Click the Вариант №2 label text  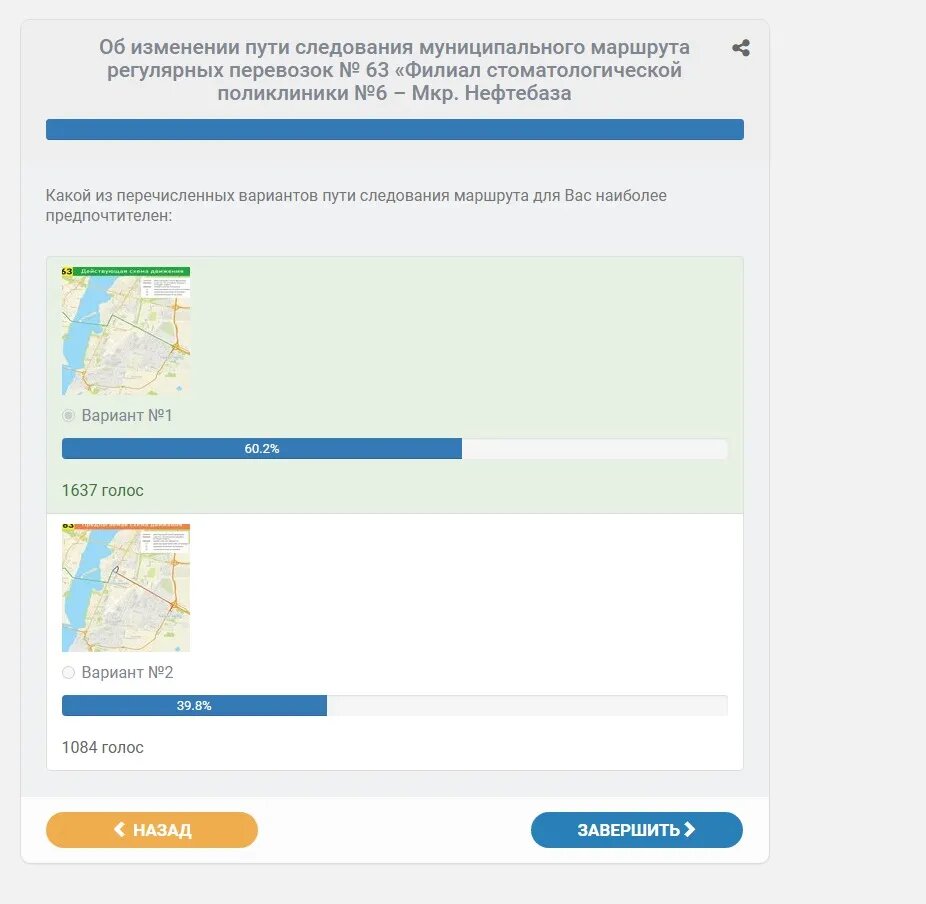[128, 673]
